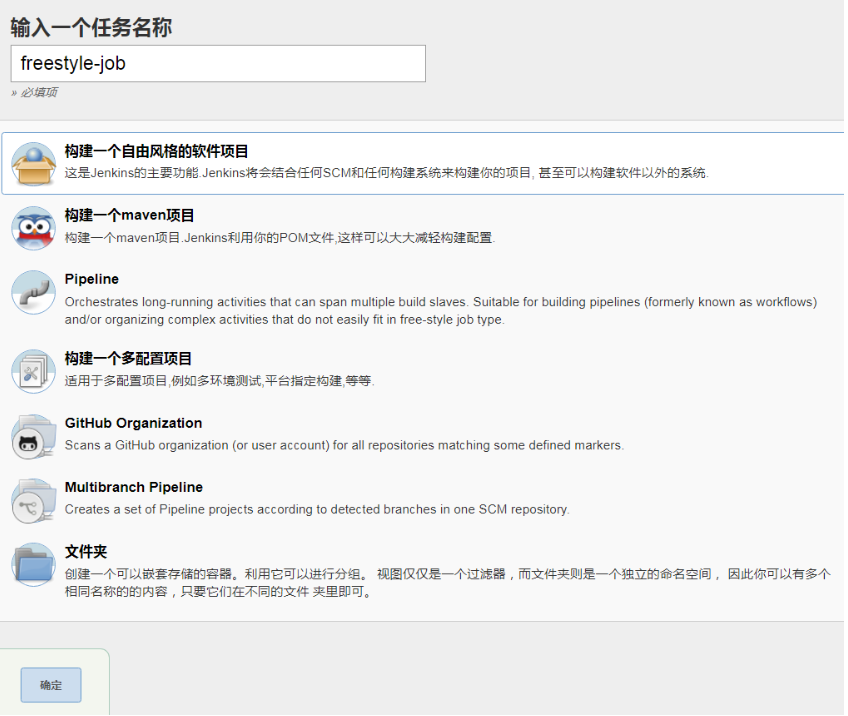The height and width of the screenshot is (716, 848).
Task: Click the heading 输入一个任务名称
Action: coord(91,28)
